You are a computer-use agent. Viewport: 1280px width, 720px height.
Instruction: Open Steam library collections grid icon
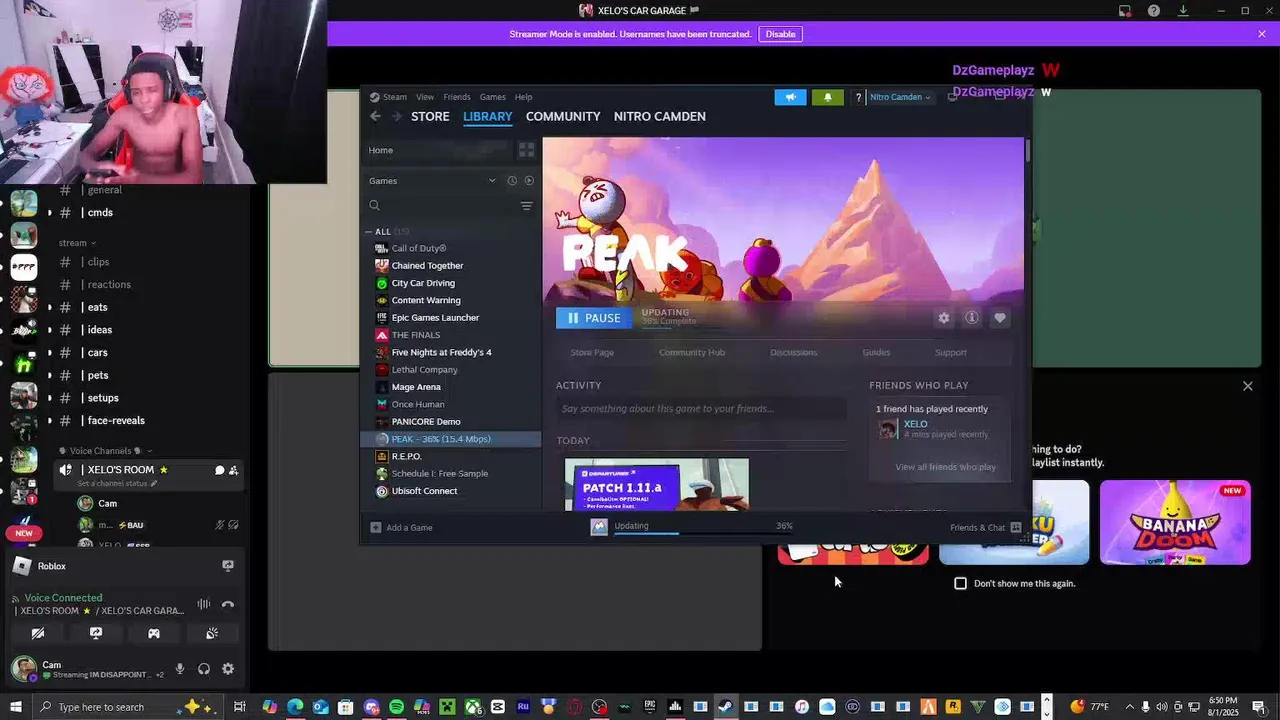pos(526,150)
